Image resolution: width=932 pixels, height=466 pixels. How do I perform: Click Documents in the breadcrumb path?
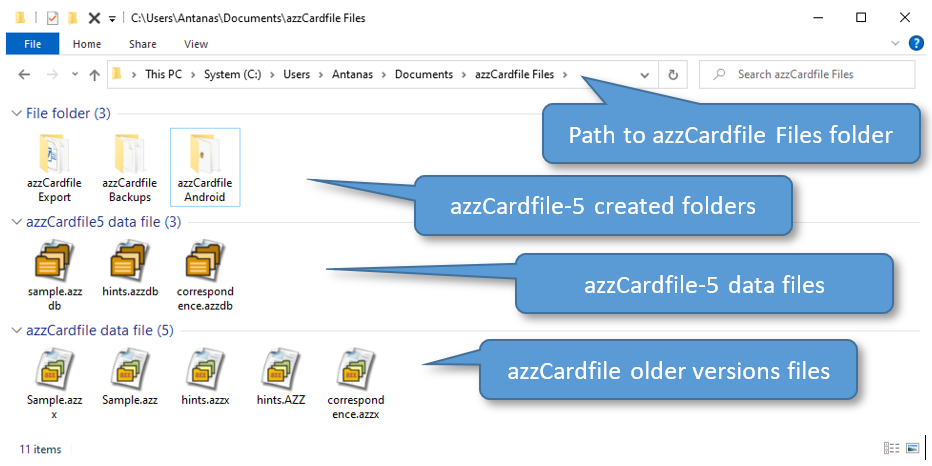(x=424, y=74)
